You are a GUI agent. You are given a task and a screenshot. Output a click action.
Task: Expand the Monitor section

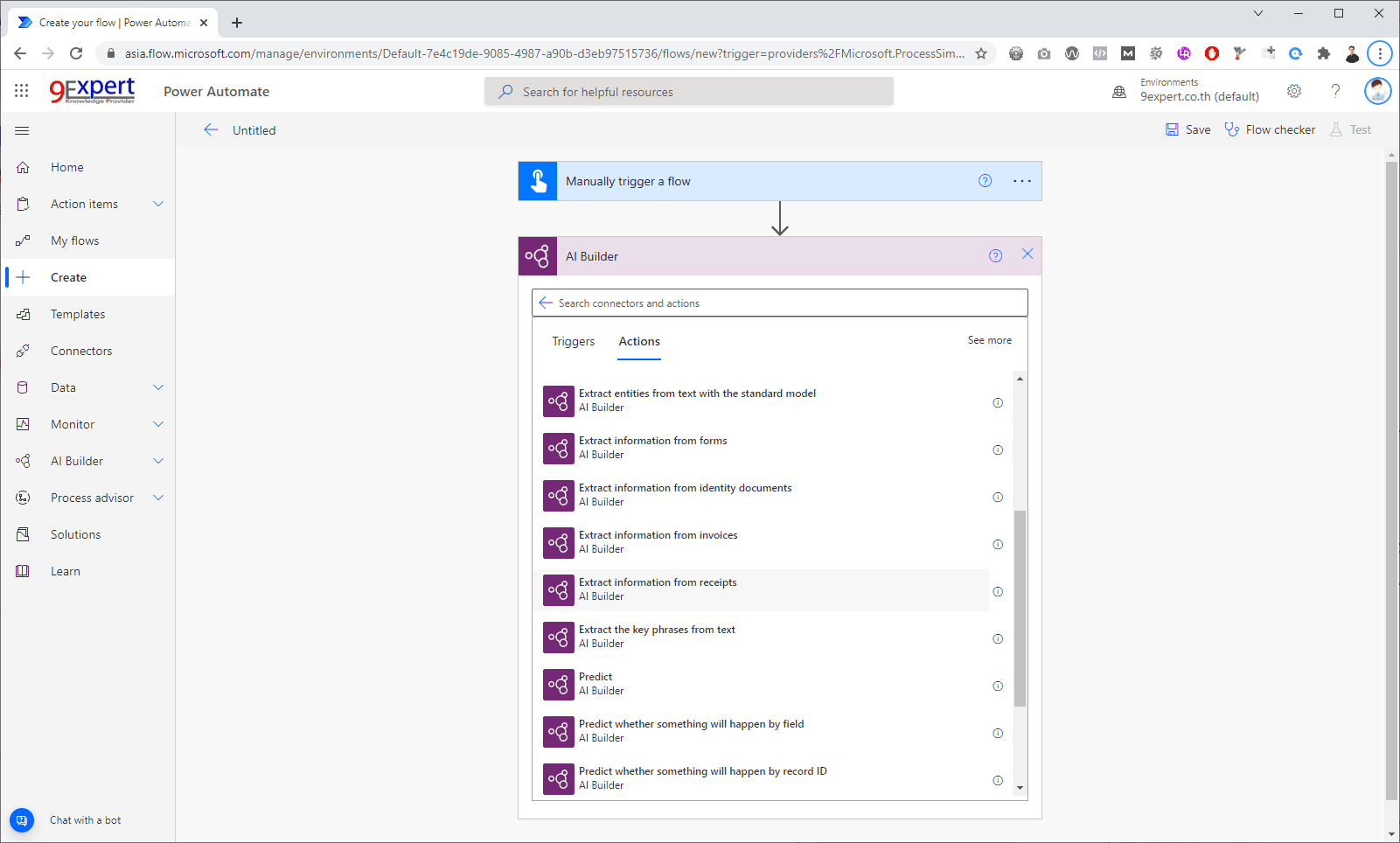click(x=157, y=423)
